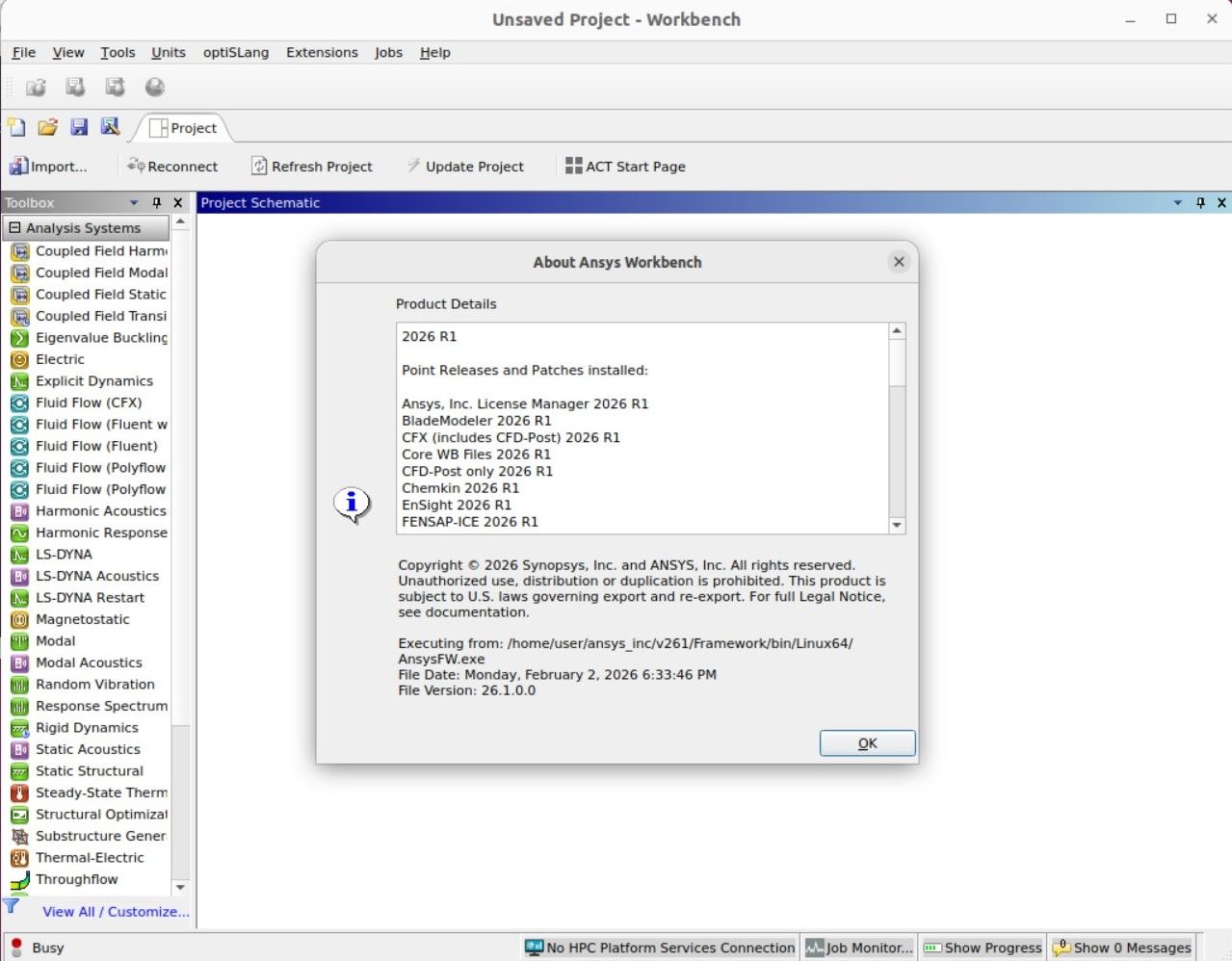This screenshot has width=1232, height=961.
Task: Open the Project Schematic dropdown arrow
Action: tap(1177, 203)
